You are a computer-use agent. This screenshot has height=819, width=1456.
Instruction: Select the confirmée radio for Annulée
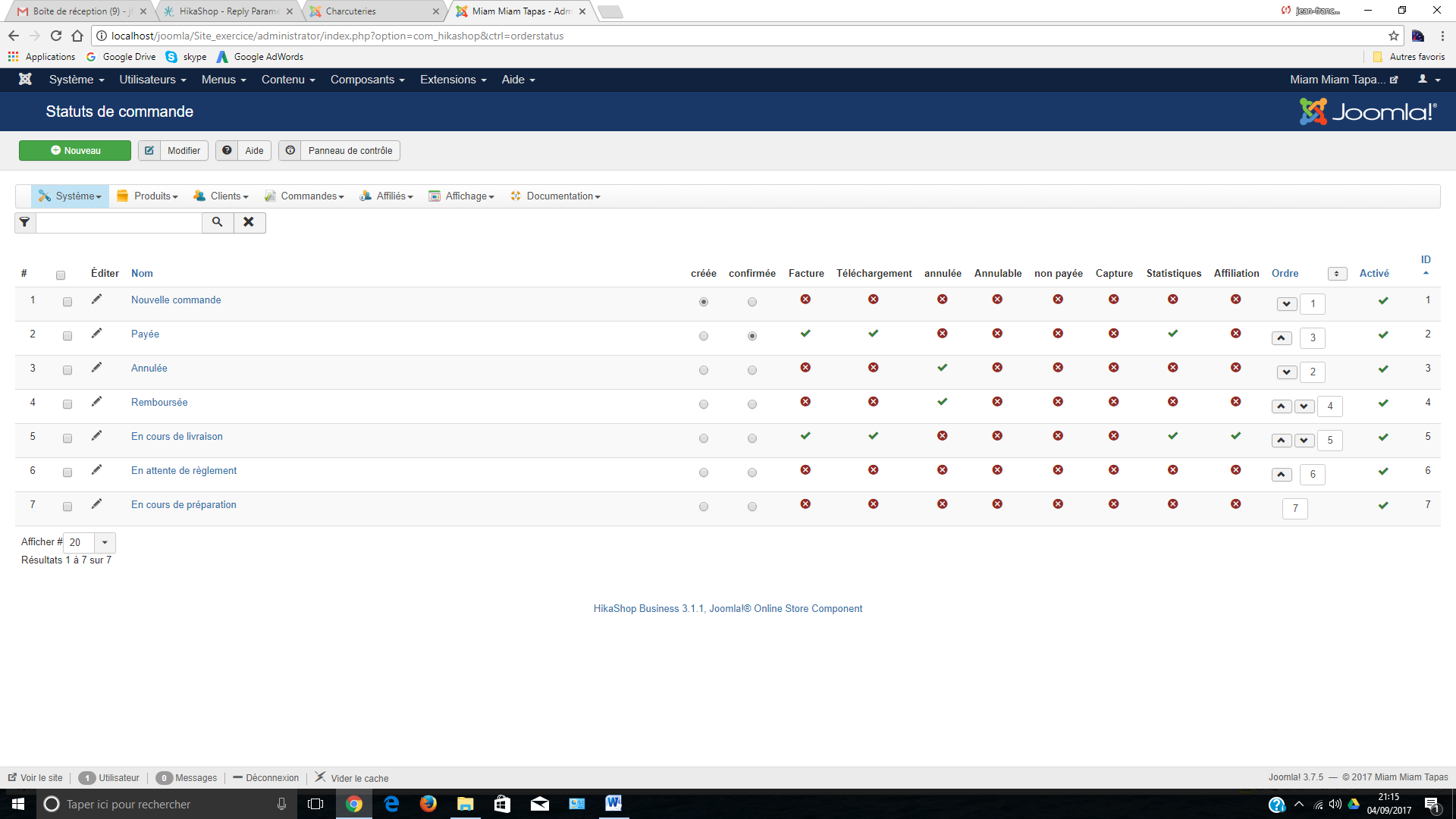(752, 370)
